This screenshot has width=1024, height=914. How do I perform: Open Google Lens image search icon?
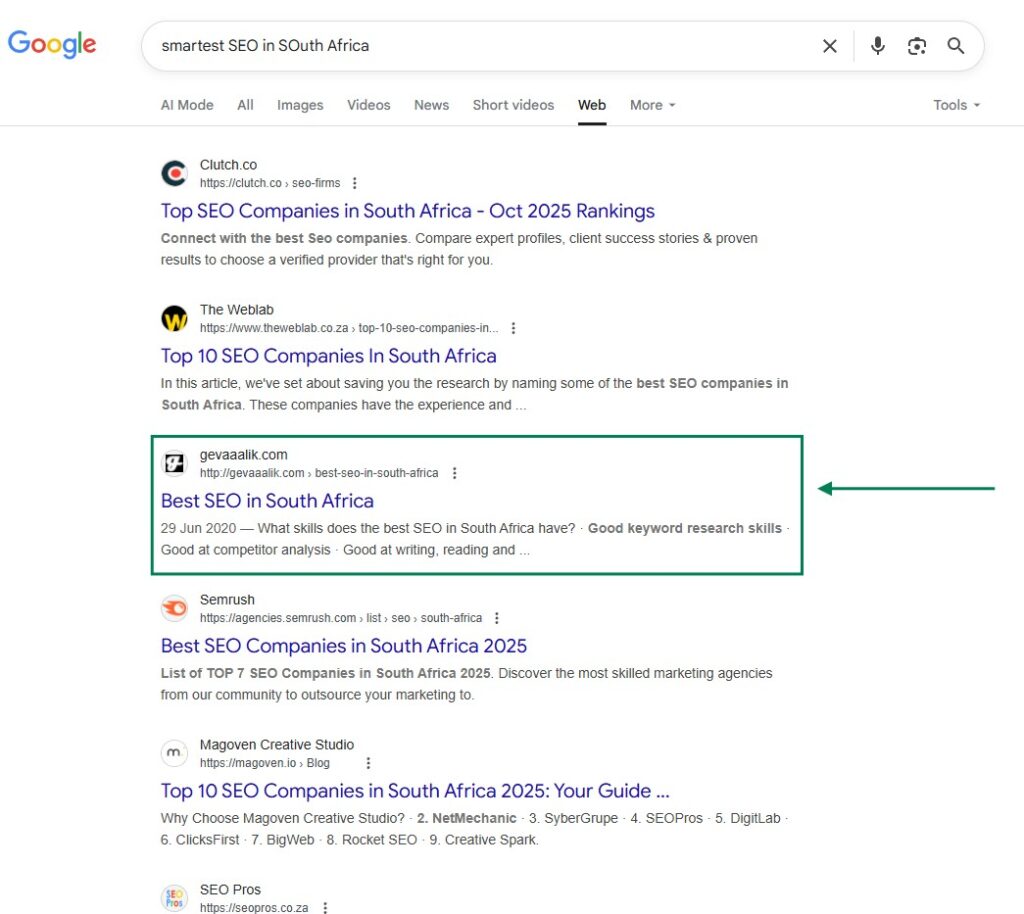click(916, 46)
